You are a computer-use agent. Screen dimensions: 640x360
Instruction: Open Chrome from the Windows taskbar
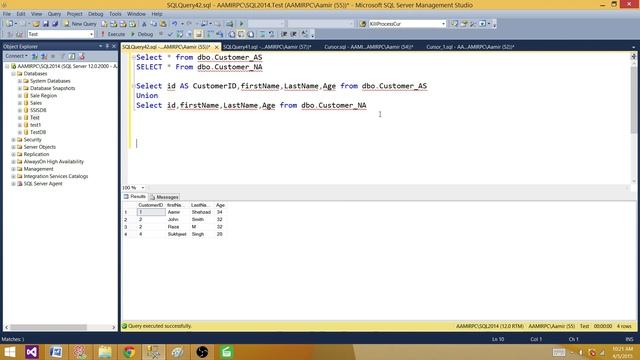point(129,352)
